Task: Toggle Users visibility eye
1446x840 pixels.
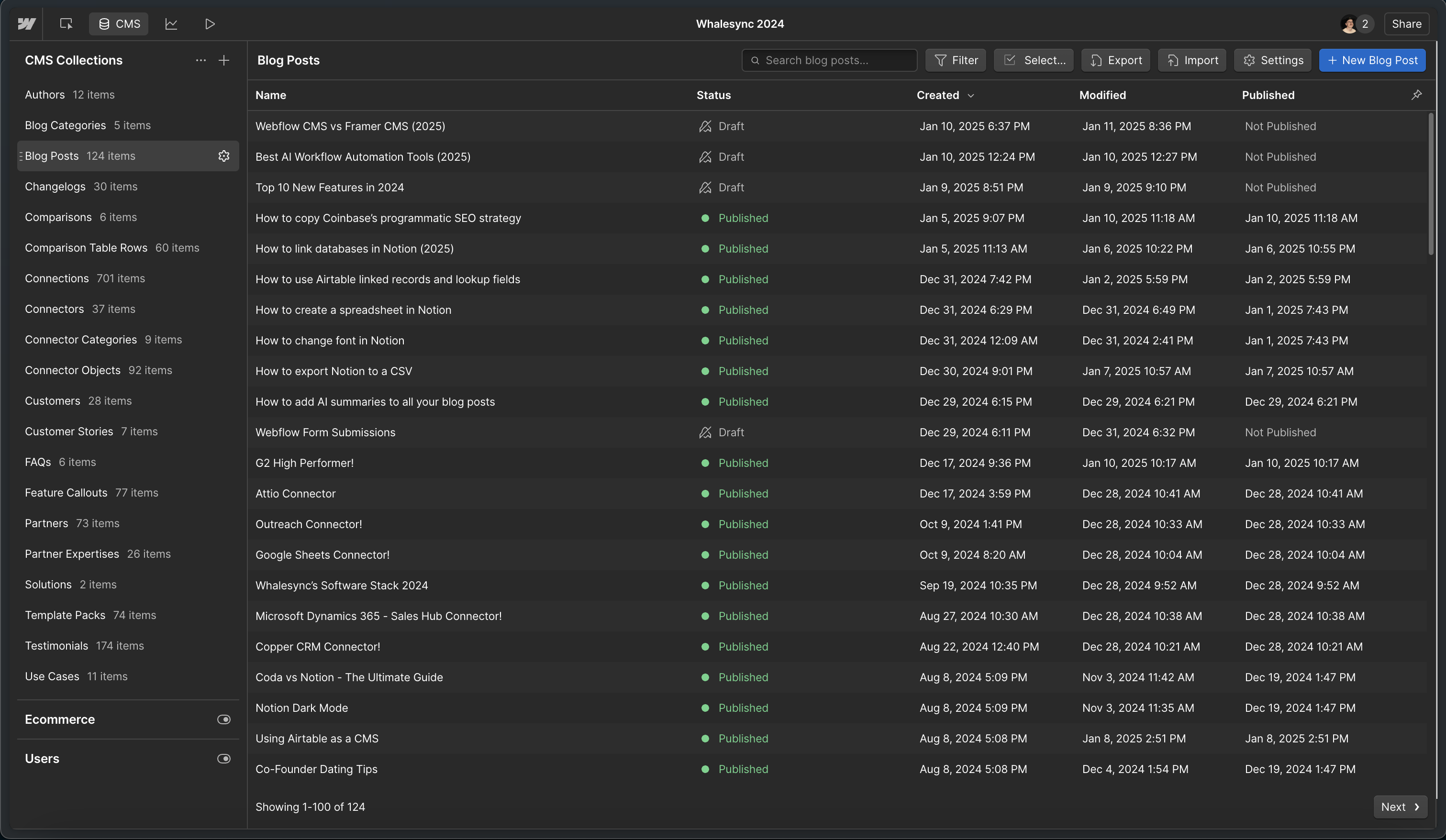Action: [x=224, y=759]
